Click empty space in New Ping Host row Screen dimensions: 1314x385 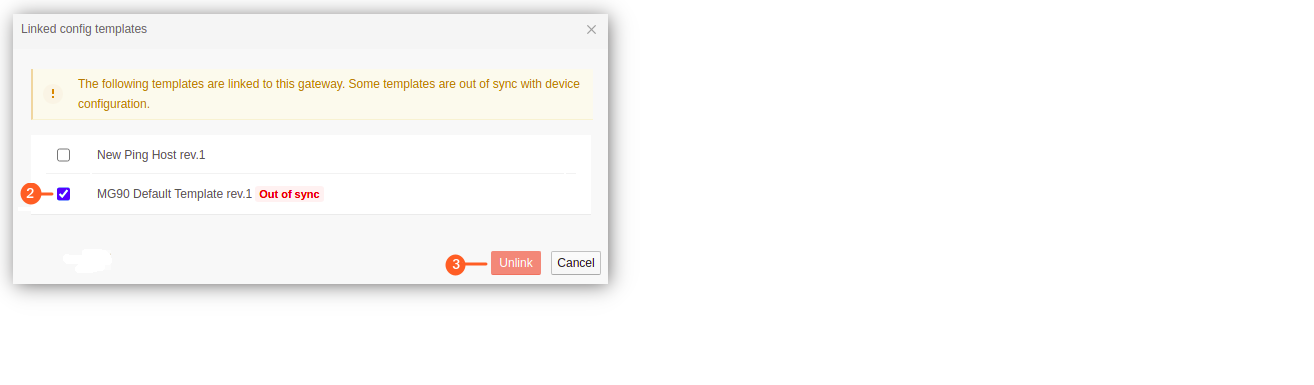pyautogui.click(x=400, y=155)
